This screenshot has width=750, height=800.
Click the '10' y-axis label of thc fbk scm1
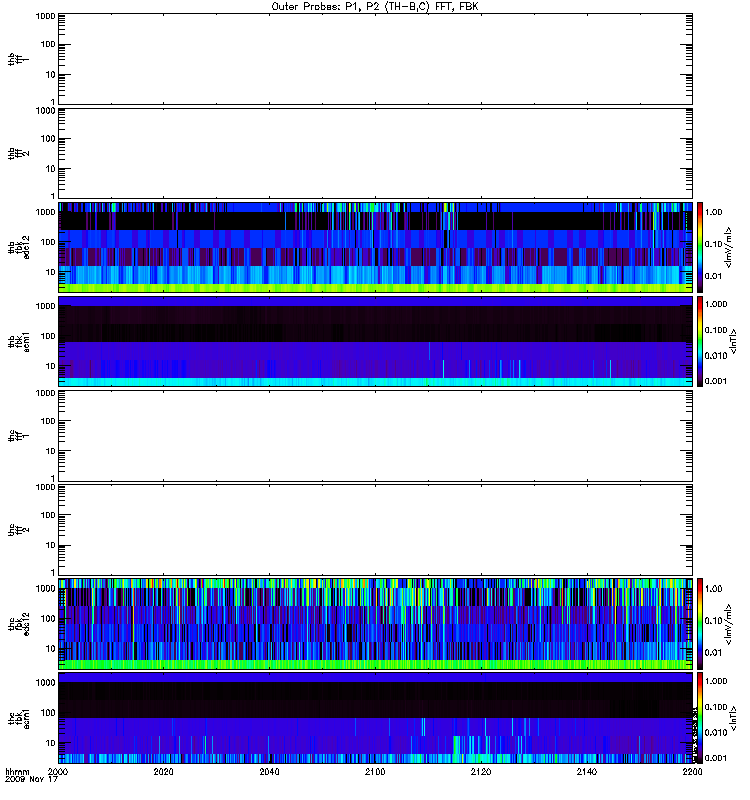pyautogui.click(x=51, y=743)
